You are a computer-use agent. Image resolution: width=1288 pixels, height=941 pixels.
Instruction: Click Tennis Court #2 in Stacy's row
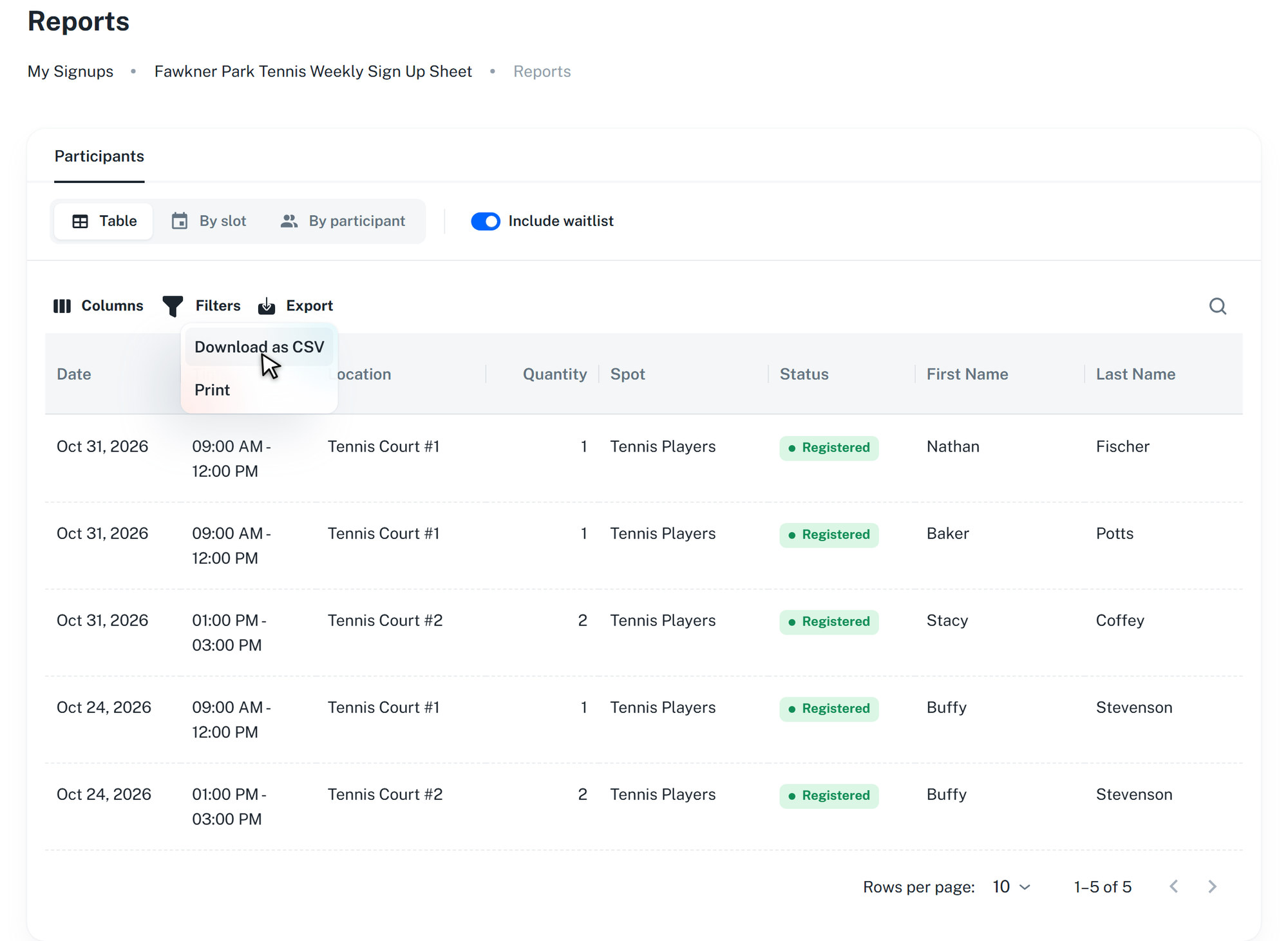point(385,620)
